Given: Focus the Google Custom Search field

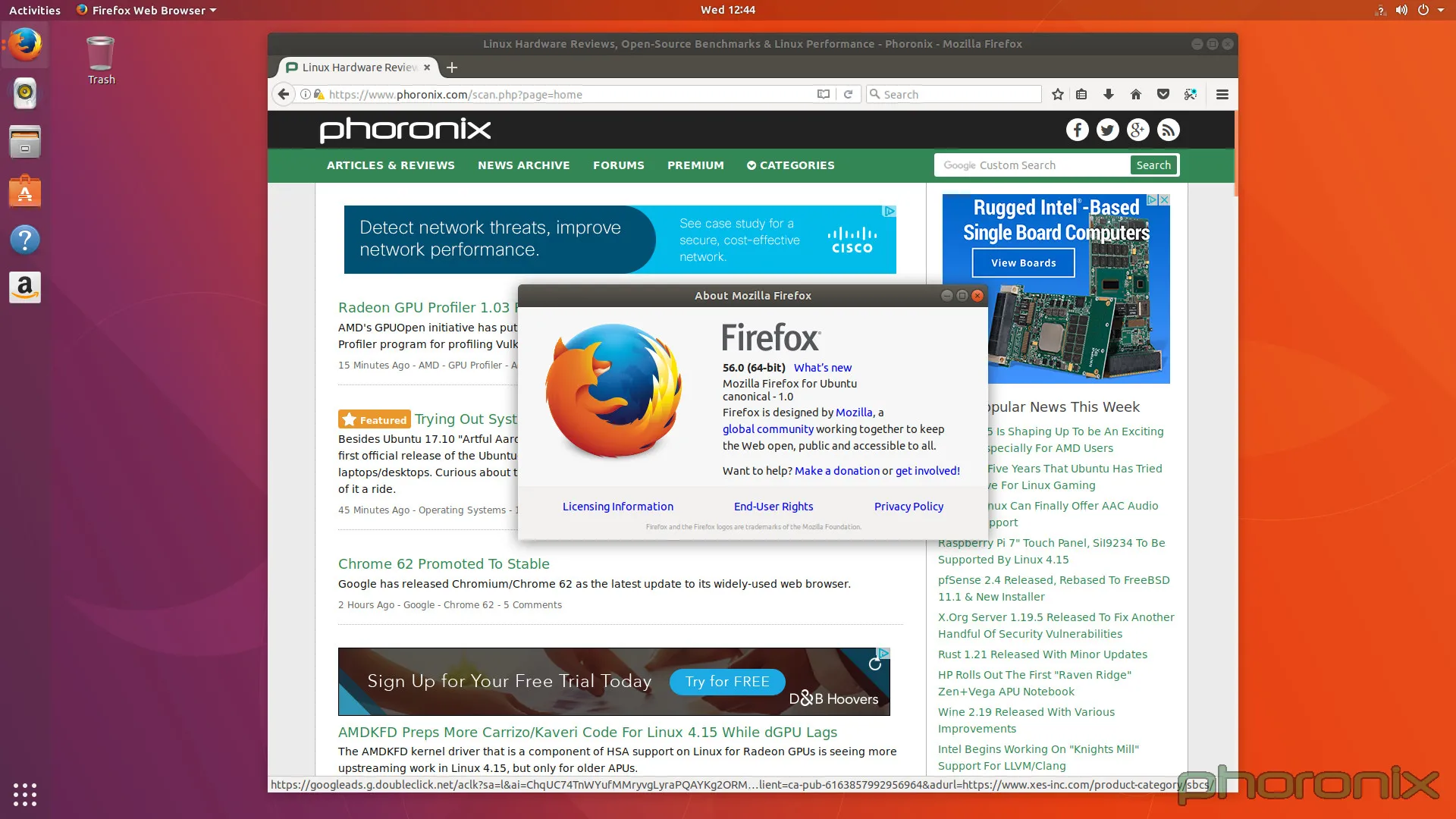Looking at the screenshot, I should (x=1033, y=165).
